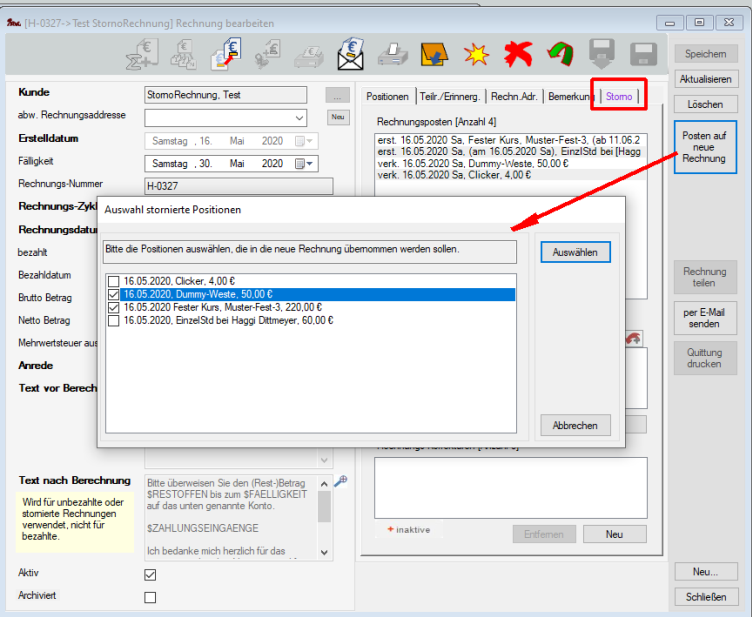
Task: Switch to the Storno tab
Action: click(x=619, y=96)
